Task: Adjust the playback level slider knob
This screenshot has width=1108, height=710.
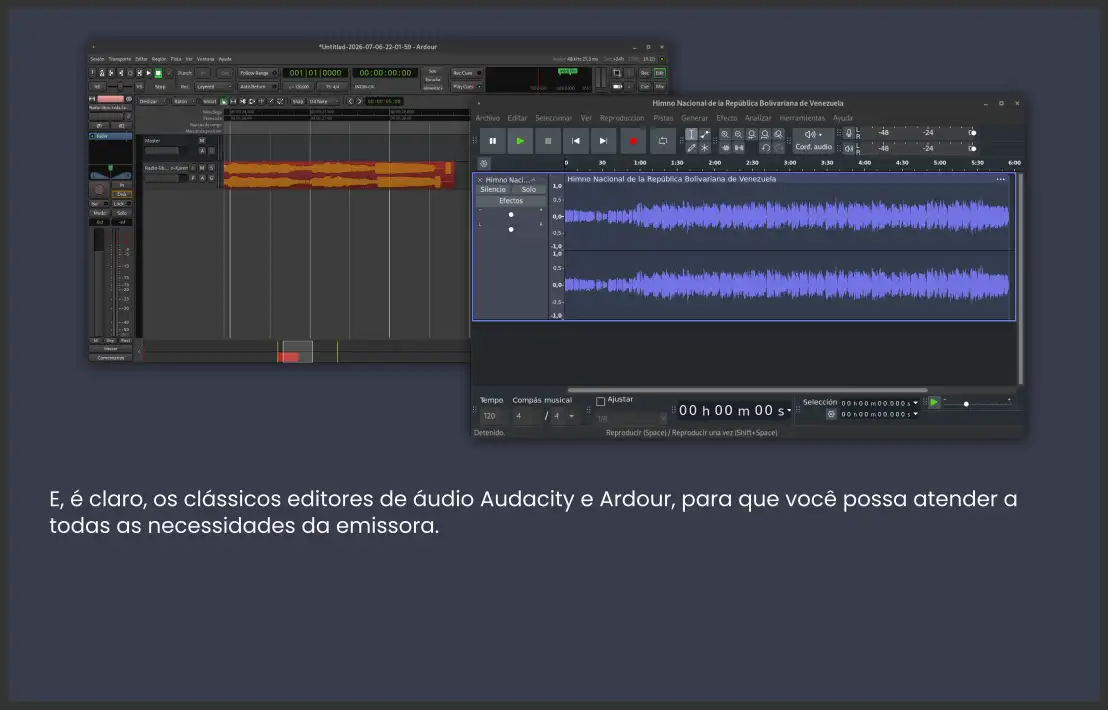Action: click(972, 148)
